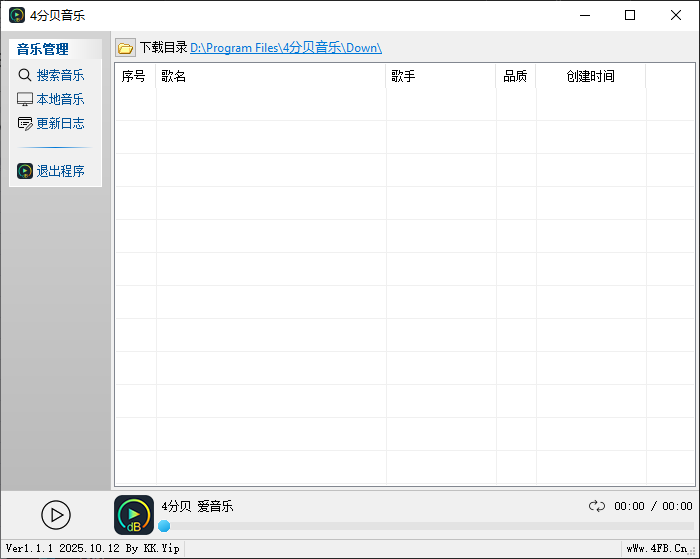700x559 pixels.
Task: Click the update log icon
Action: [25, 123]
